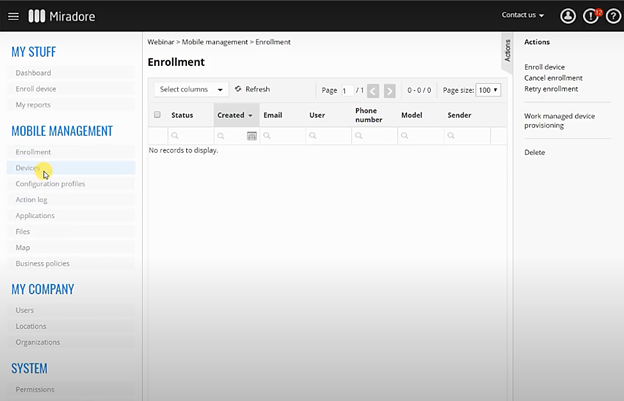Open the Page size dropdown
Image resolution: width=624 pixels, height=401 pixels.
point(488,90)
